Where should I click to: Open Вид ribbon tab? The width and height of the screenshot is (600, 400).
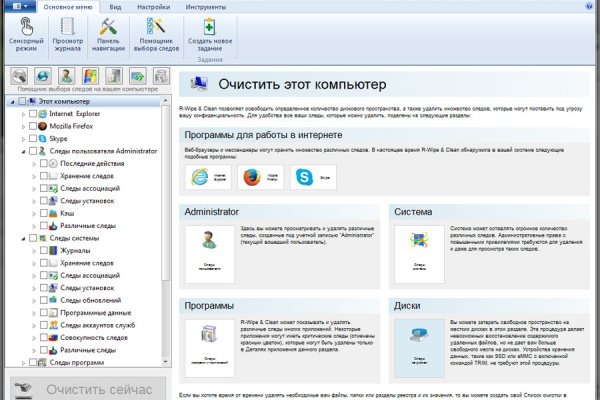tap(115, 7)
